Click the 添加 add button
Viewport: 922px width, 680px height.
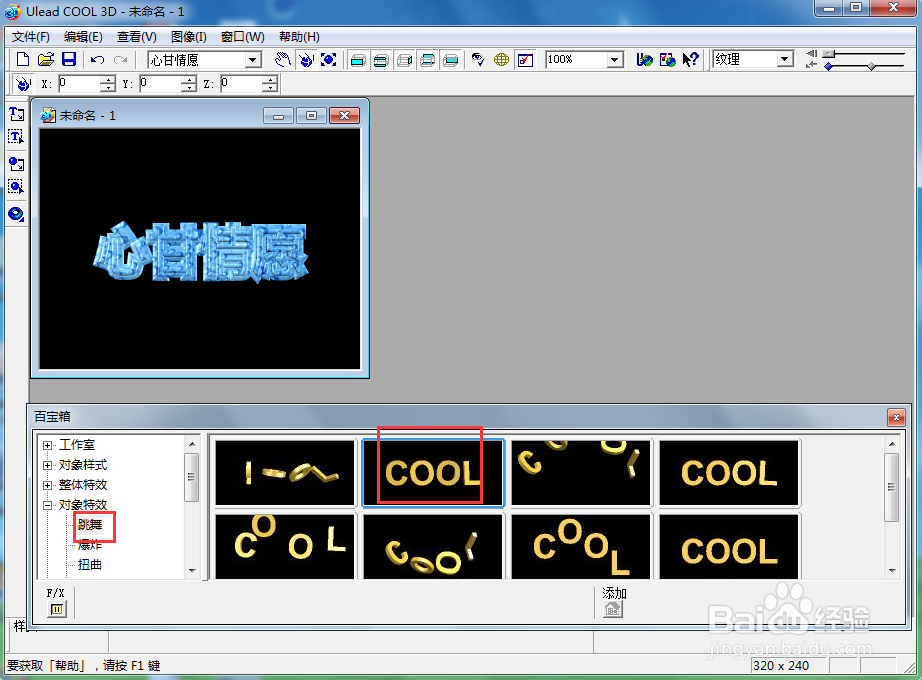(613, 609)
